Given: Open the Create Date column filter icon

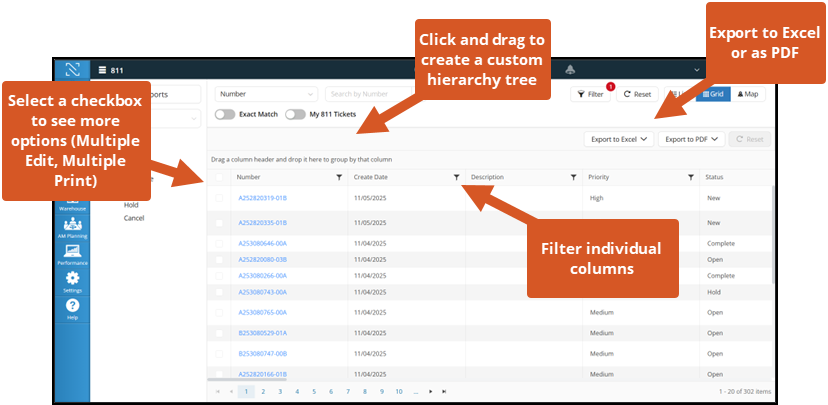Looking at the screenshot, I should point(457,177).
